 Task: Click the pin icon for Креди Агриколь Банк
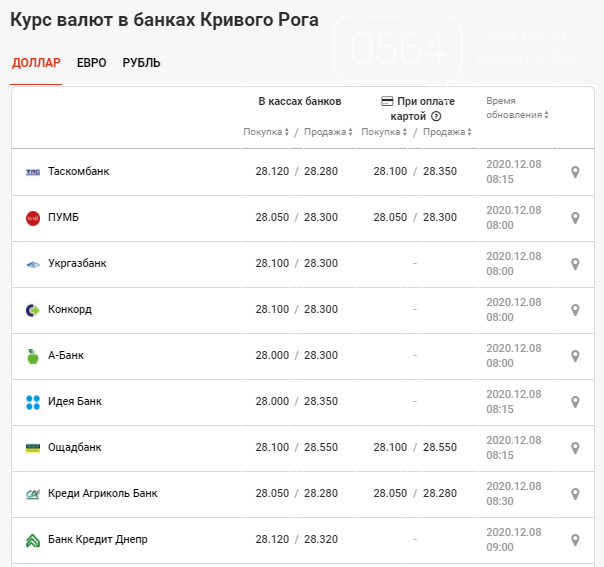click(575, 494)
